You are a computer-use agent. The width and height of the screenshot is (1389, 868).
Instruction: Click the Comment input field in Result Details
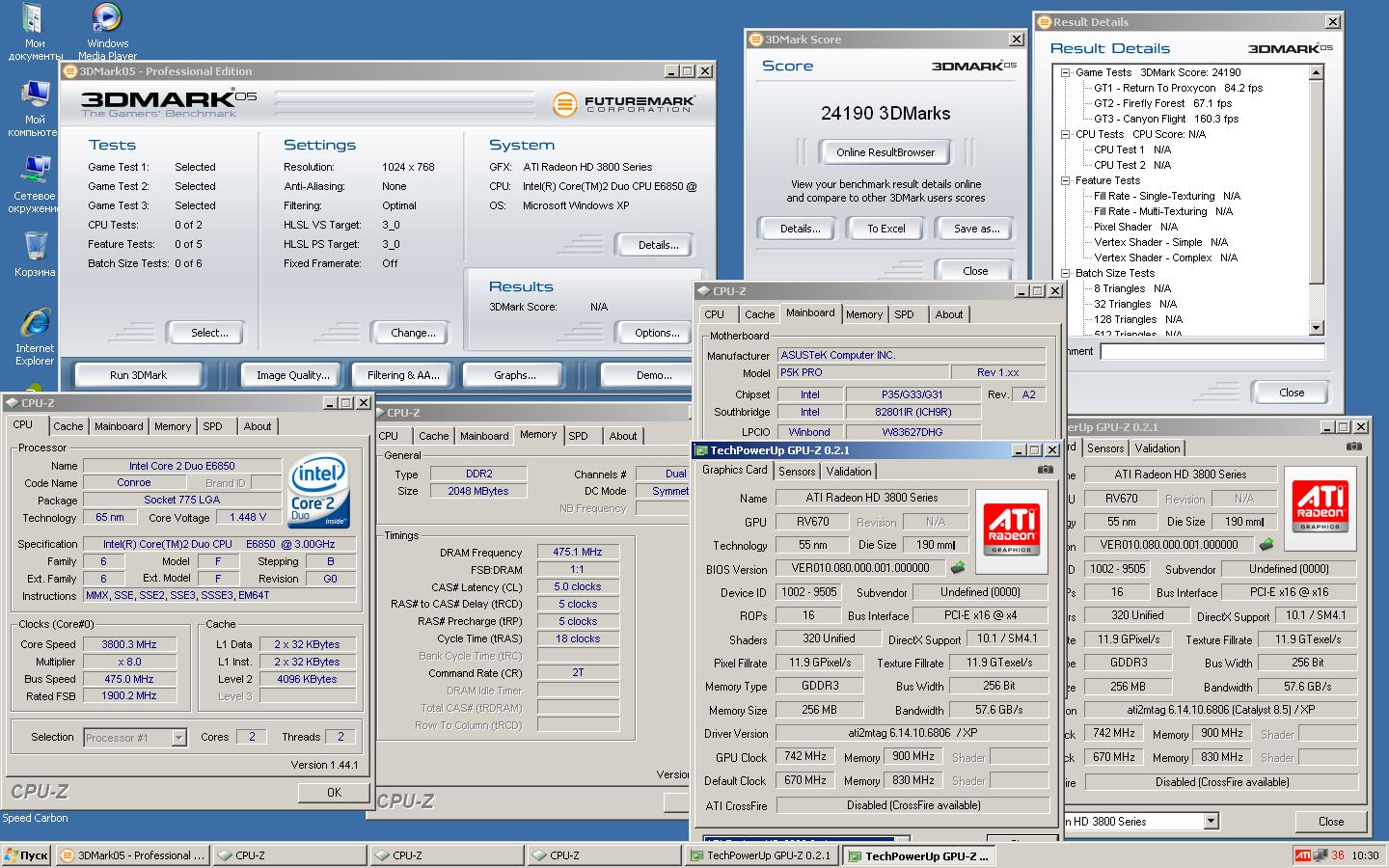tap(1212, 352)
